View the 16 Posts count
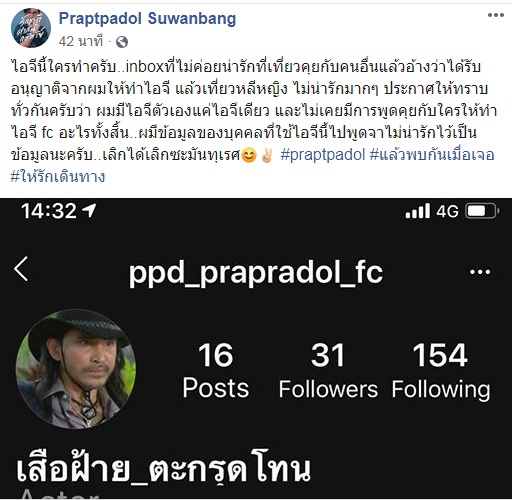512x500 pixels. pos(216,370)
